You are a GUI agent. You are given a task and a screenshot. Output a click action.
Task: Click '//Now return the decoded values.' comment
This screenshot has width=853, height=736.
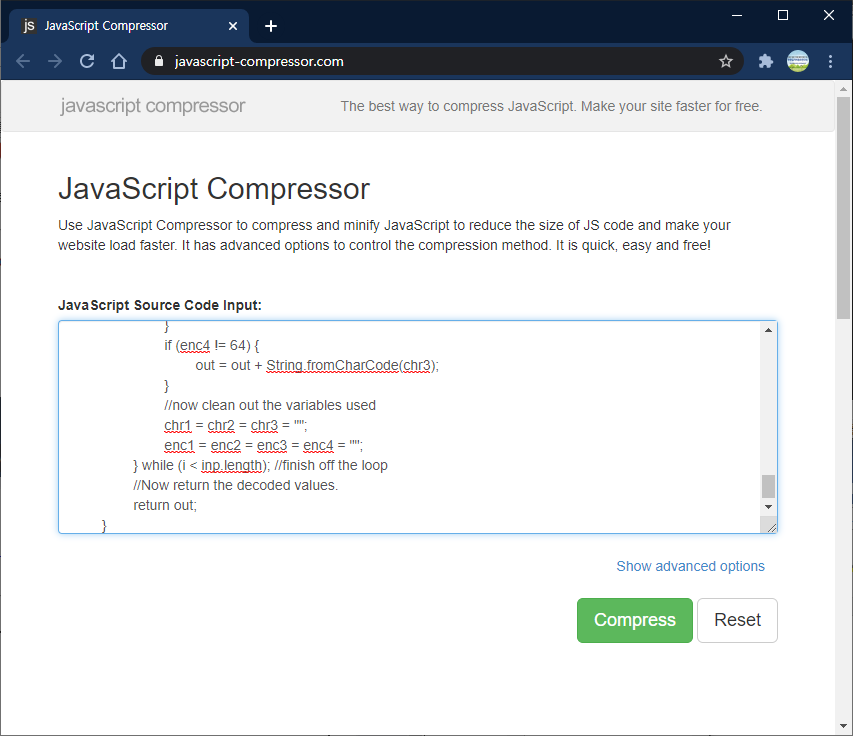pyautogui.click(x=236, y=485)
